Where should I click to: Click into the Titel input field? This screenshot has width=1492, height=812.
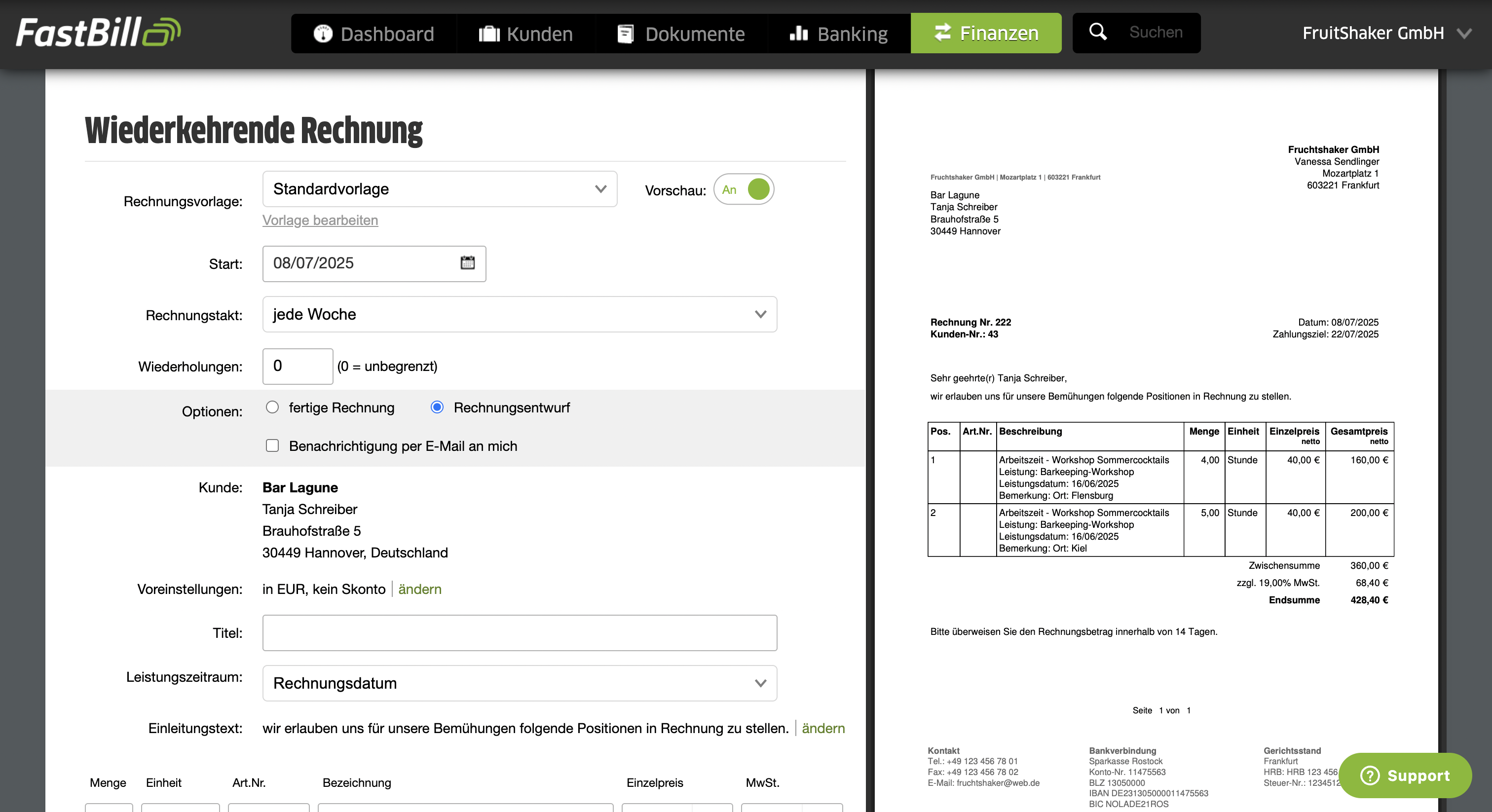point(520,633)
